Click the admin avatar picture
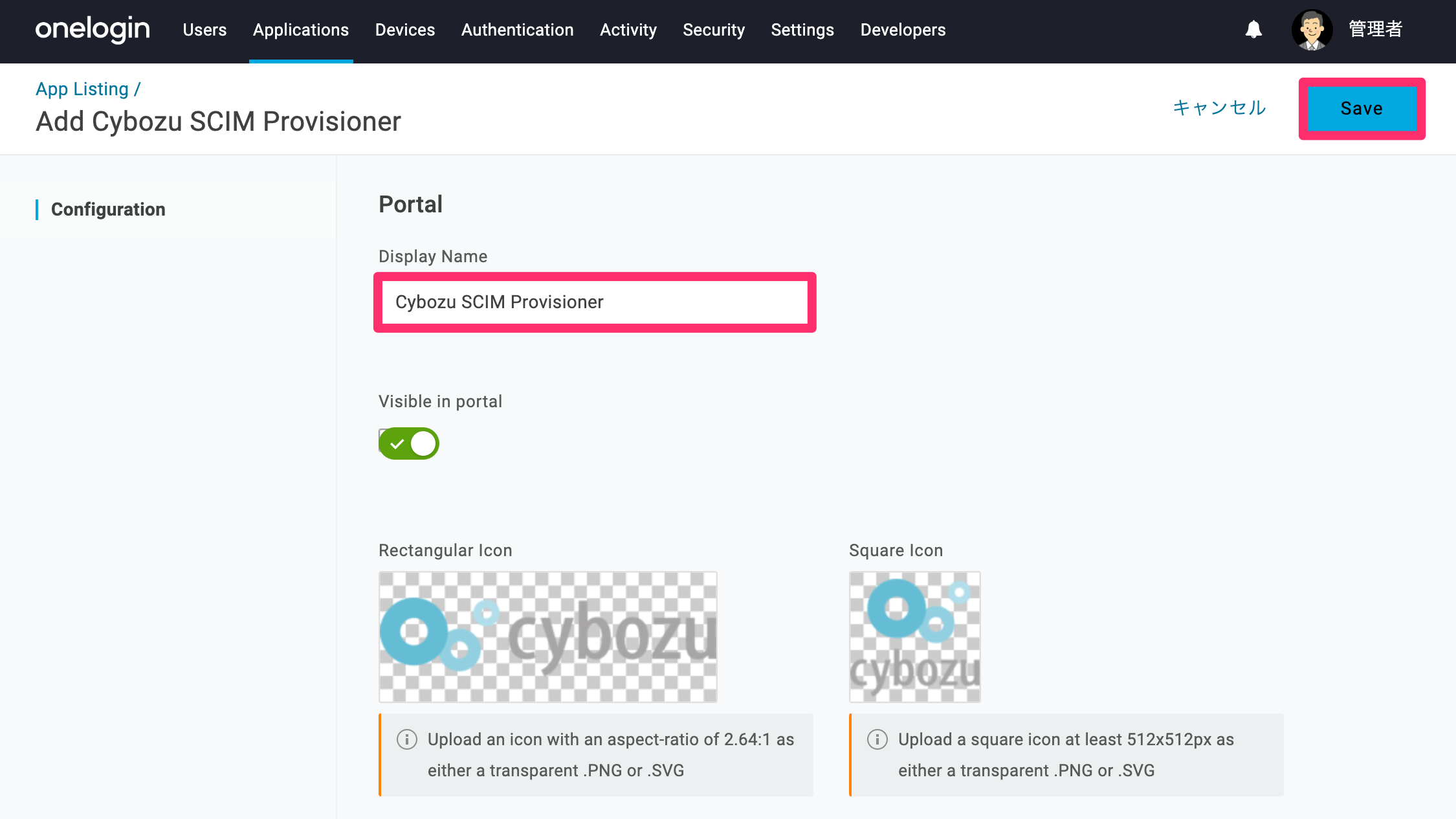This screenshot has height=819, width=1456. click(x=1312, y=30)
